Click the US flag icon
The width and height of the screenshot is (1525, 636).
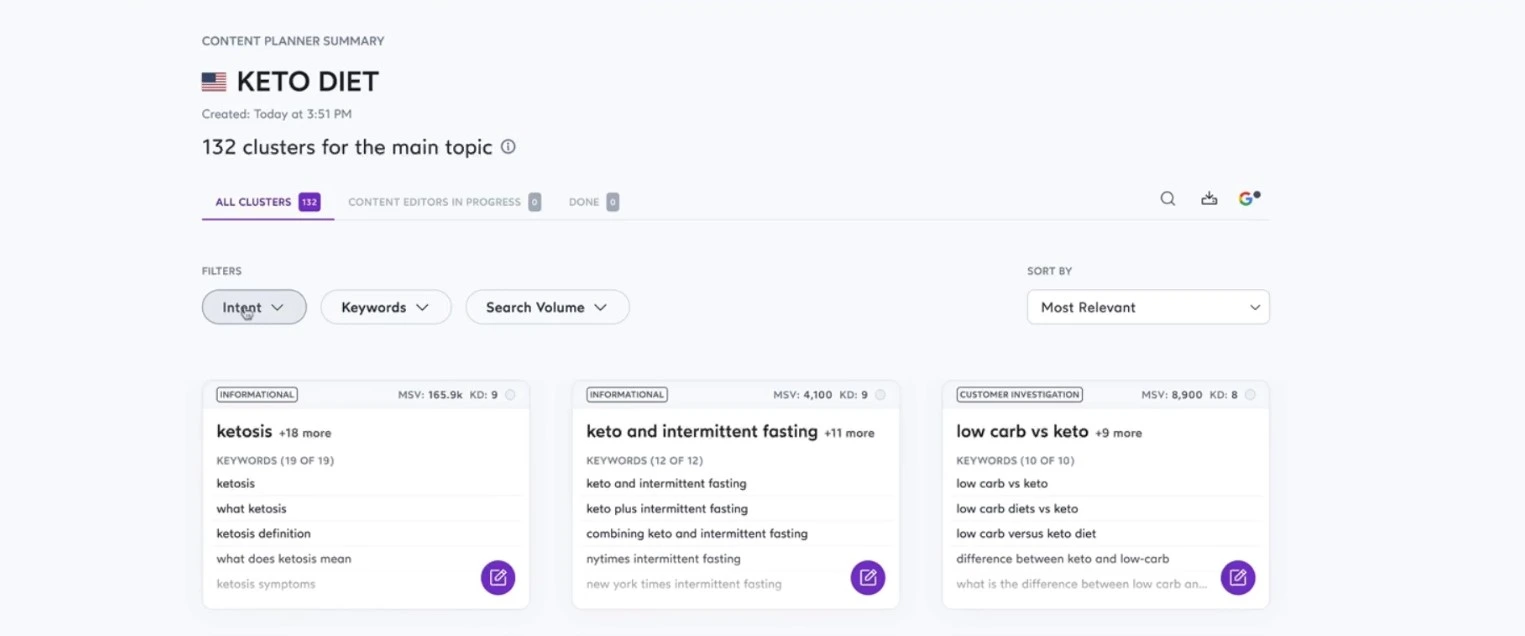point(214,82)
